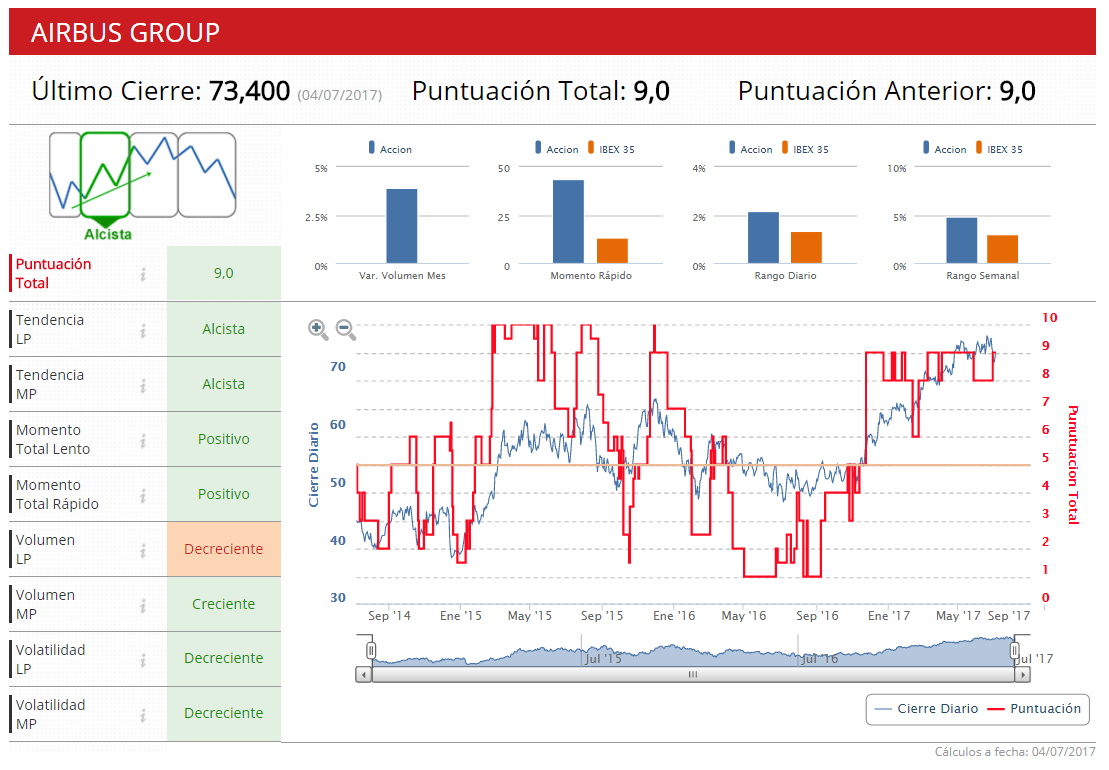Click the Rango Semanal chart label
This screenshot has width=1109, height=770.
(x=982, y=276)
